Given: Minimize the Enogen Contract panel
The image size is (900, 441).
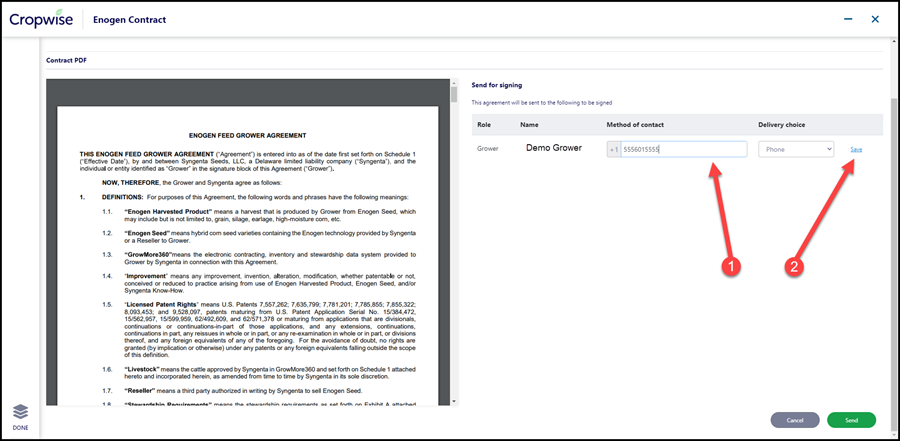Looking at the screenshot, I should pos(848,20).
